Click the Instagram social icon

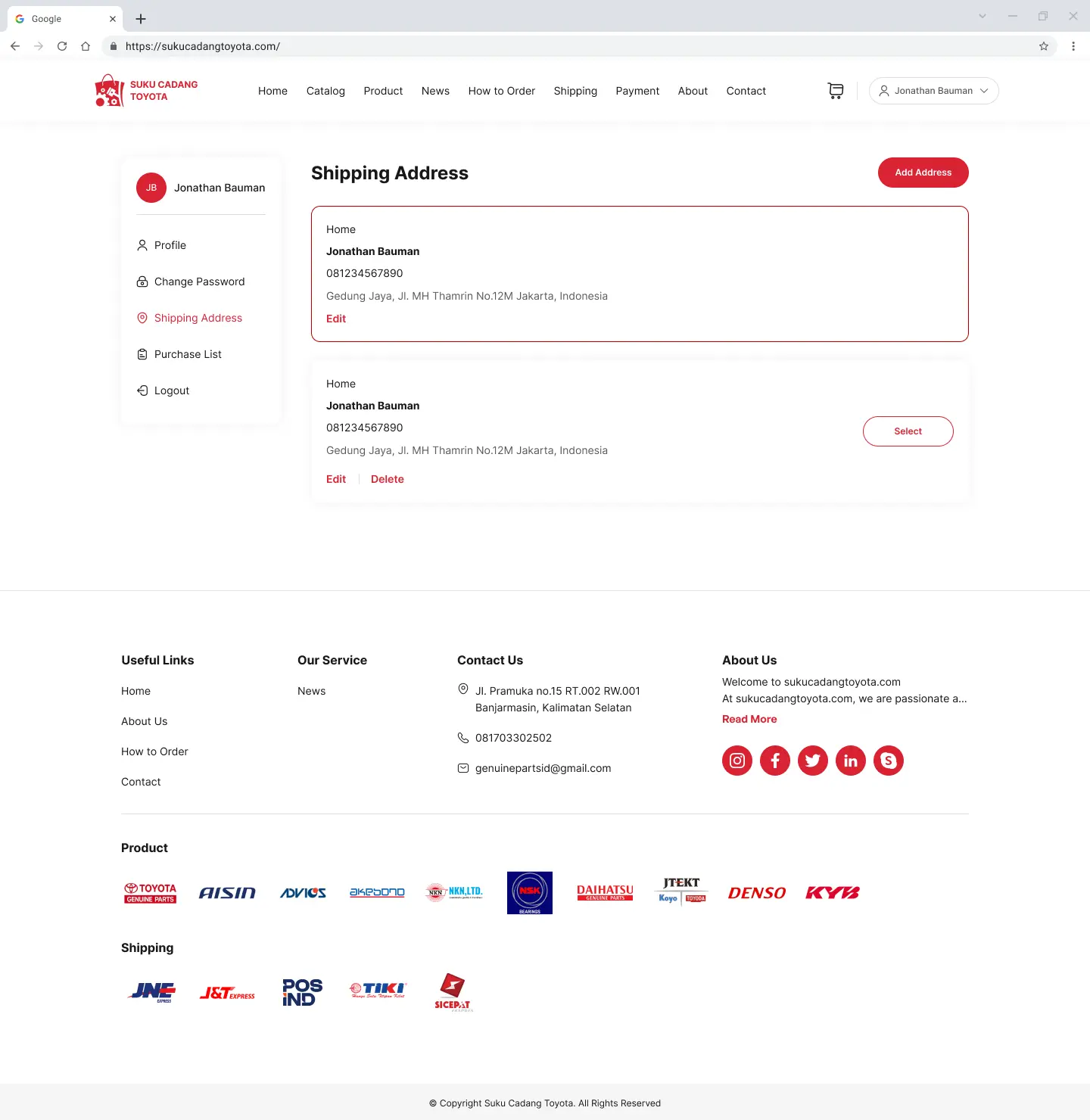click(x=737, y=761)
